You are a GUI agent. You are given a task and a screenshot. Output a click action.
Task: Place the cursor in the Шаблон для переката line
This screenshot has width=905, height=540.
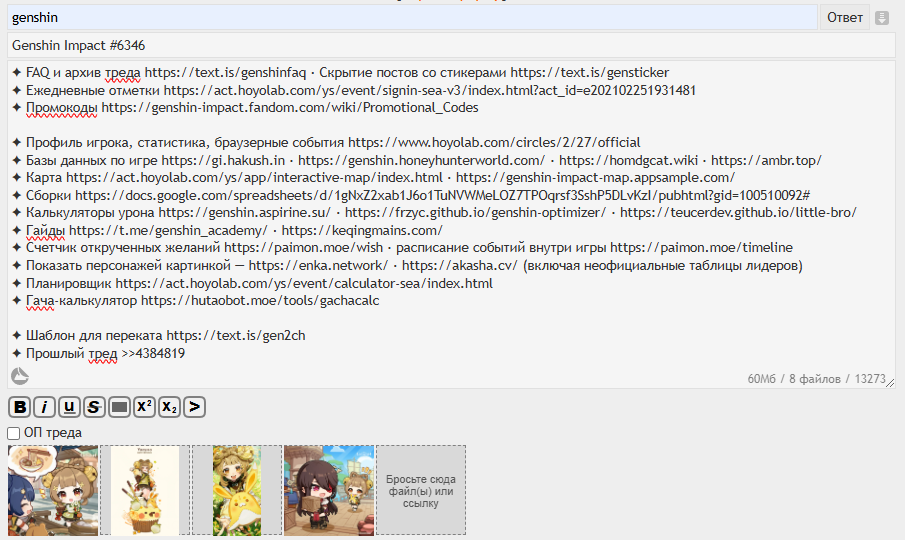click(x=159, y=336)
